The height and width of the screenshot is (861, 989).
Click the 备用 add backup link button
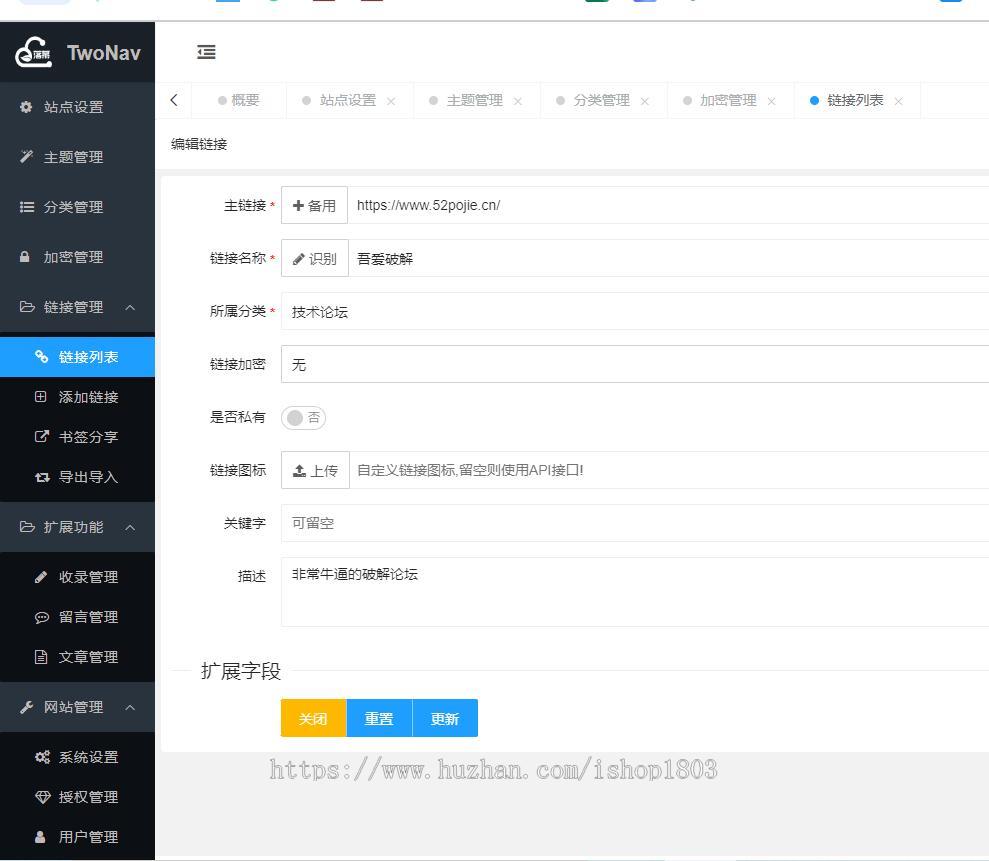coord(314,206)
